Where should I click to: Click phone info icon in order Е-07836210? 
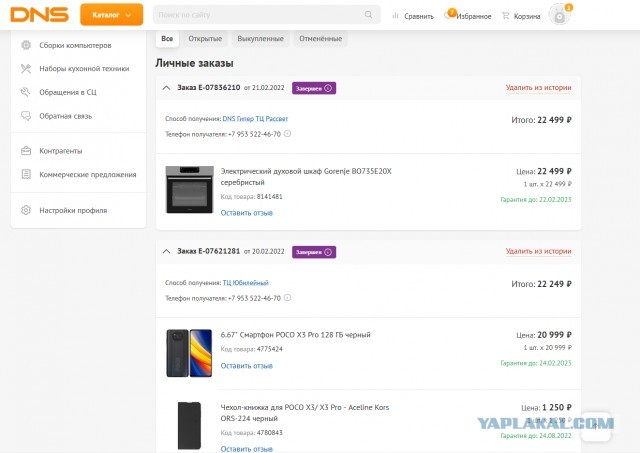tap(287, 133)
